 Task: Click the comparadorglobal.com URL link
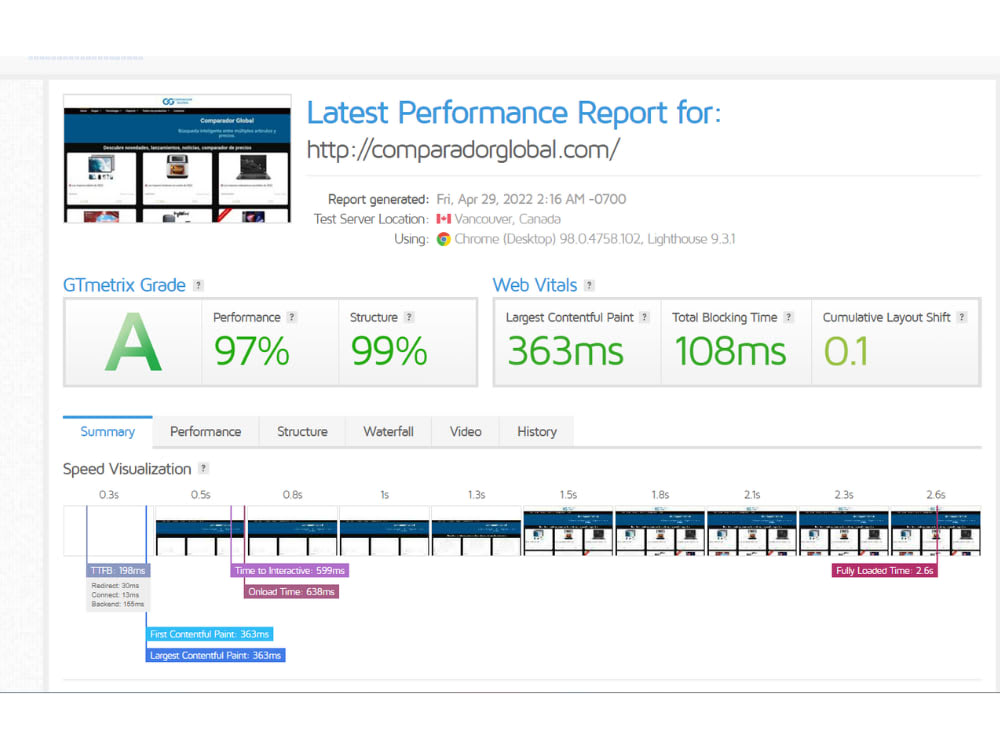pos(463,150)
